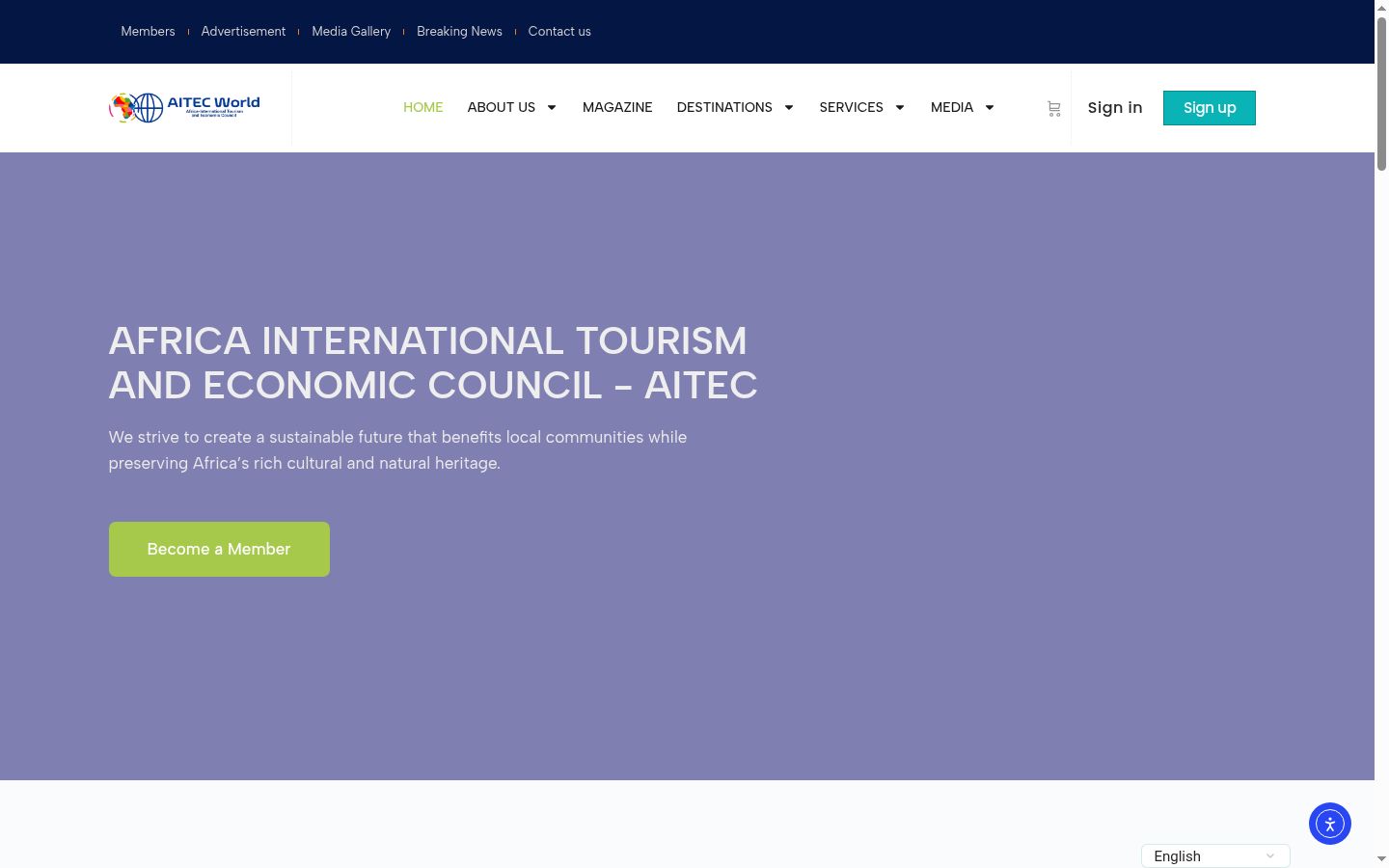Image resolution: width=1389 pixels, height=868 pixels.
Task: Select the Destinations menu item
Action: pos(724,107)
